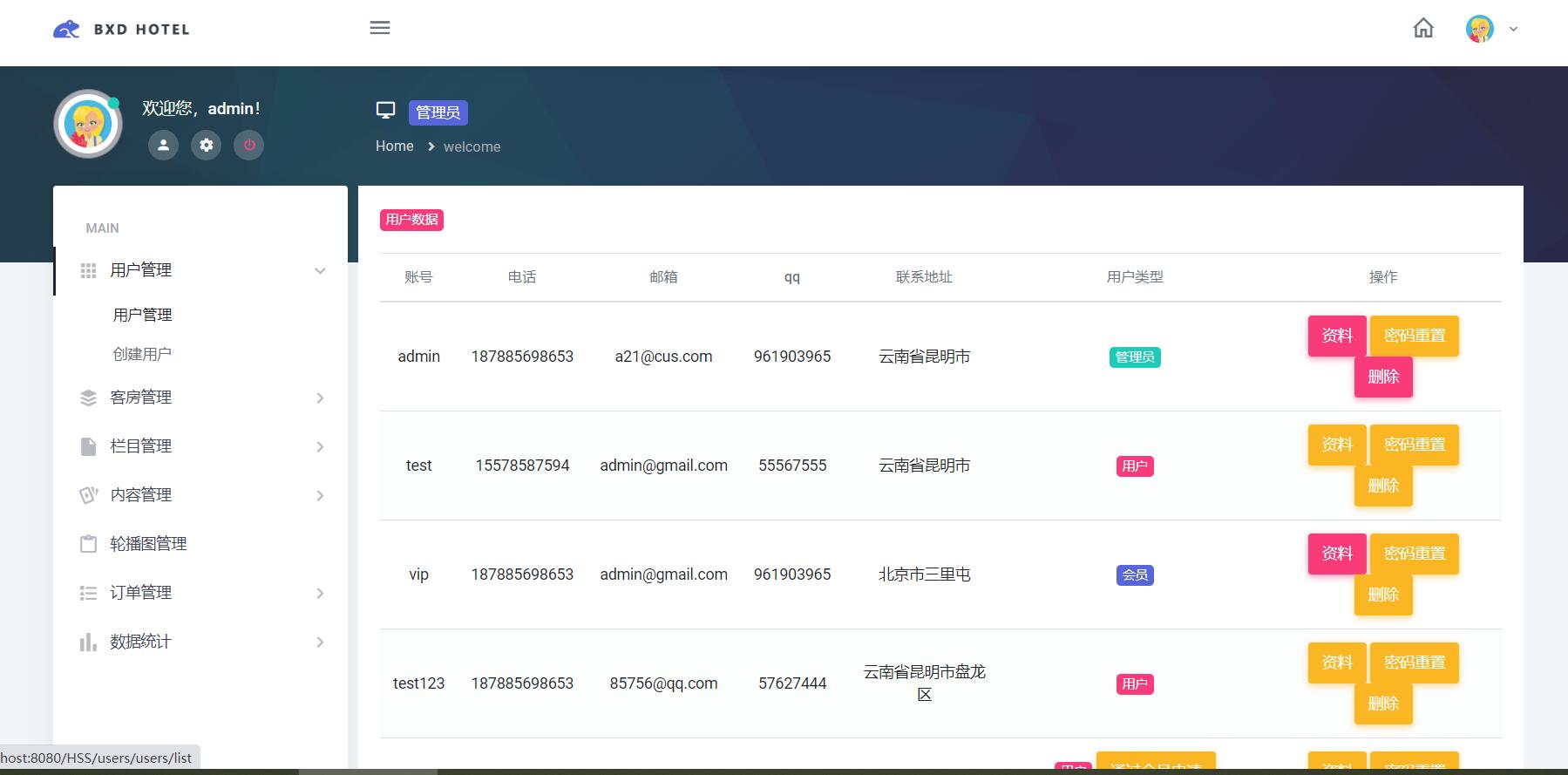This screenshot has width=1568, height=775.
Task: Click the 账号 column header
Action: click(418, 277)
